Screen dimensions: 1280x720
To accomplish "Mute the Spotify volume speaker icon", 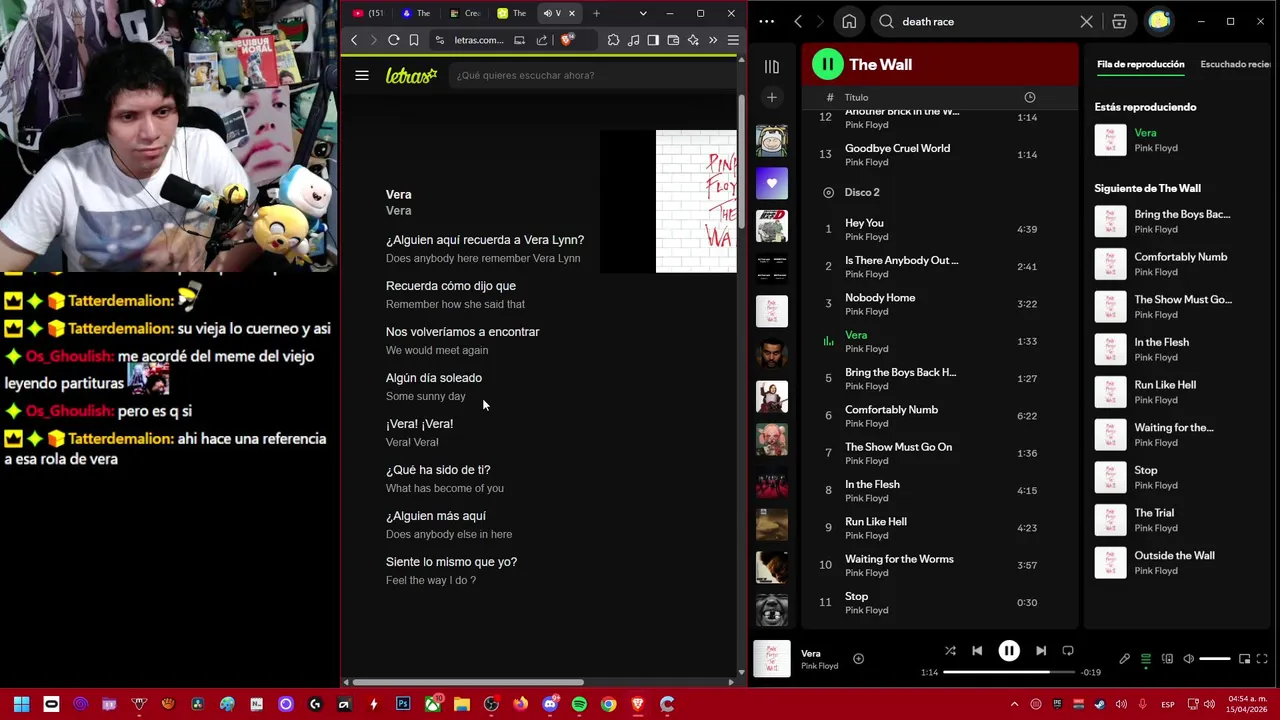I will (1188, 659).
